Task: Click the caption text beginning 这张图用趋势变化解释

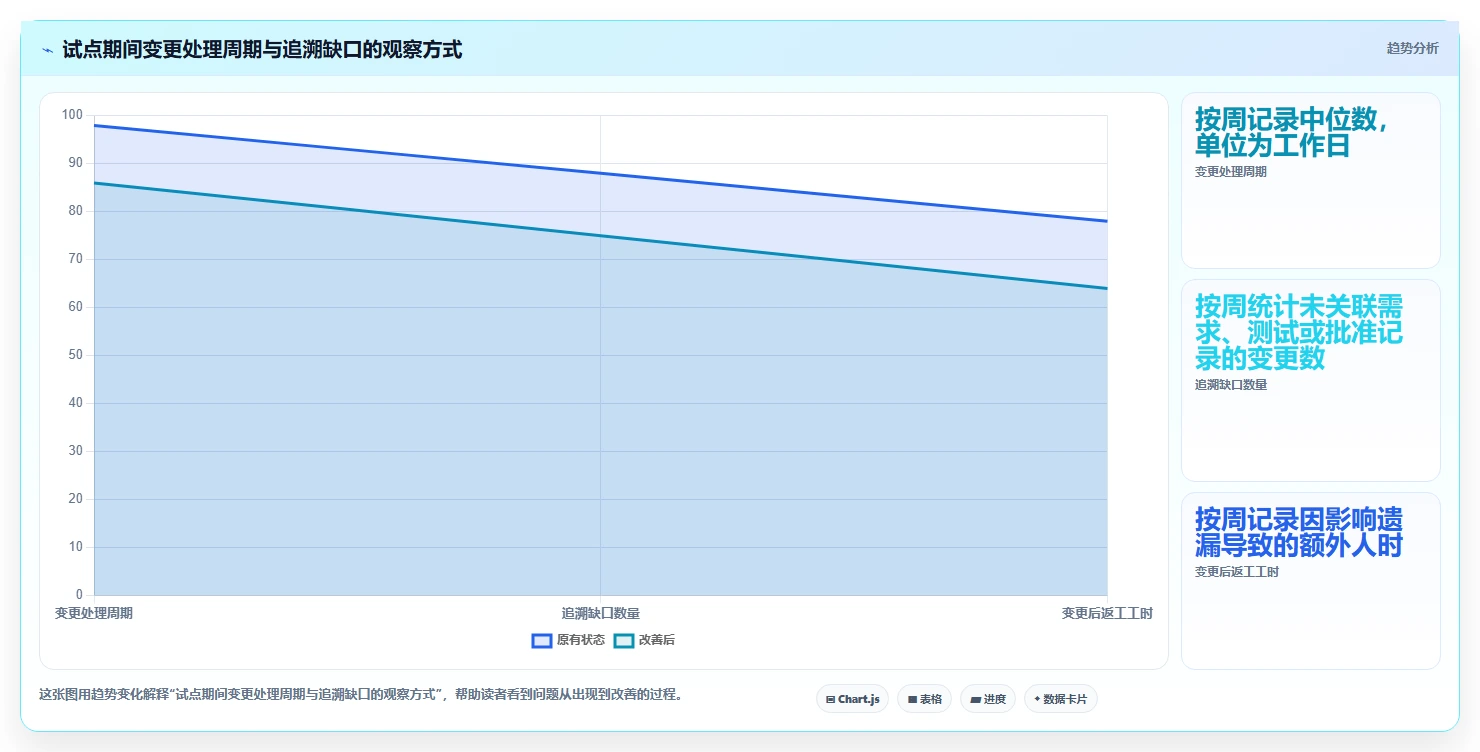Action: coord(360,694)
